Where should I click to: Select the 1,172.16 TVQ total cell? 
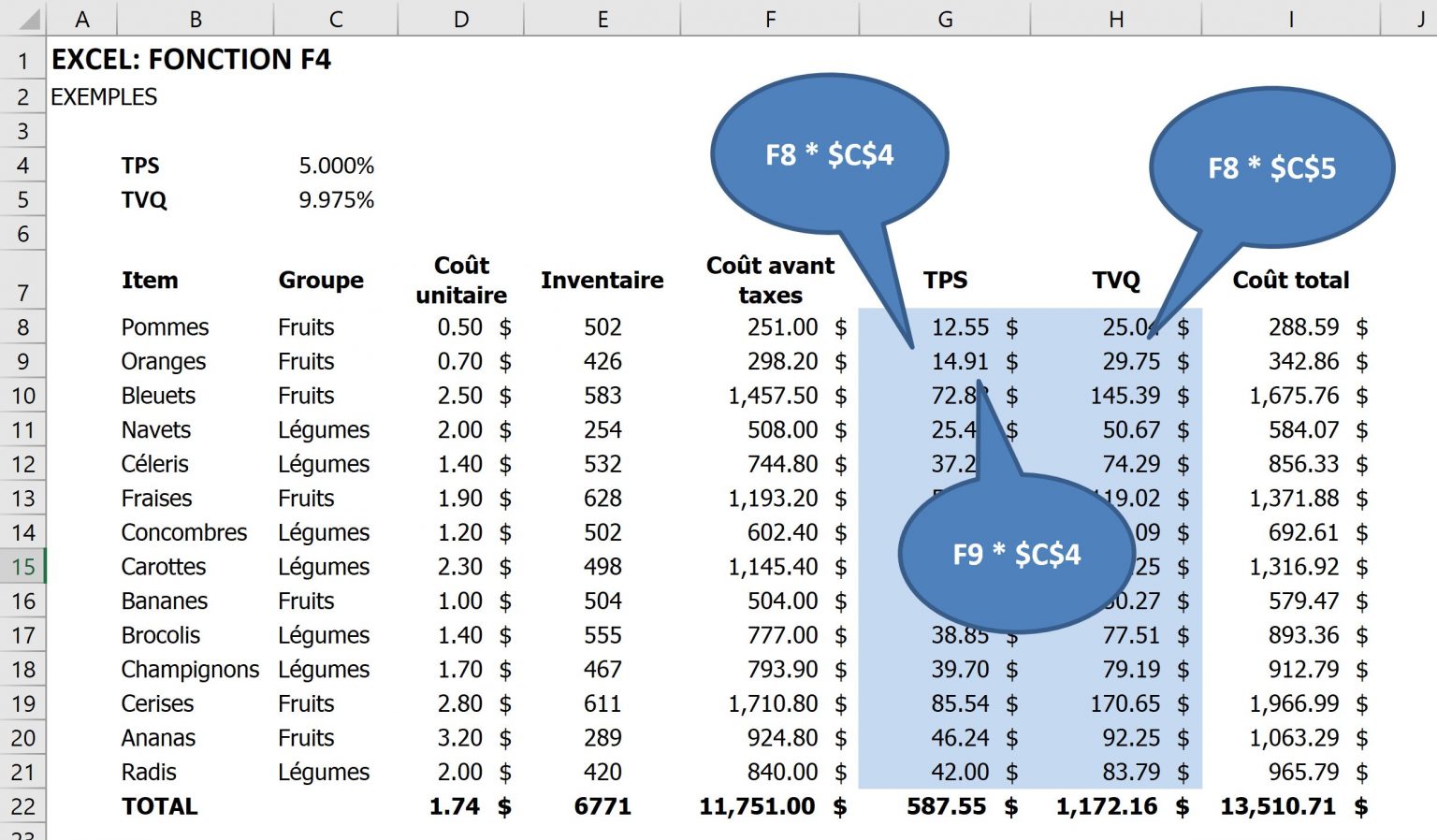(1116, 806)
